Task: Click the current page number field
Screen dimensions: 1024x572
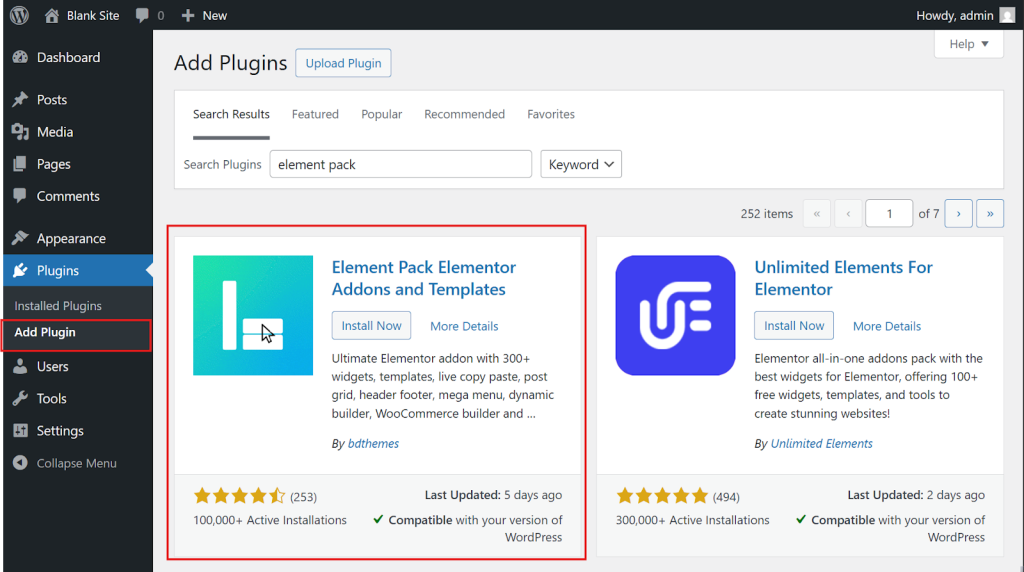Action: [x=889, y=214]
